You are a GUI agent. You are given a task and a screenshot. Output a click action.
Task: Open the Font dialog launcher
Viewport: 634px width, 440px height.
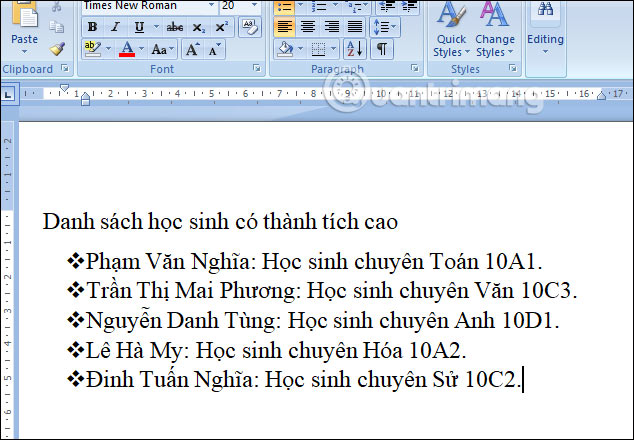256,68
